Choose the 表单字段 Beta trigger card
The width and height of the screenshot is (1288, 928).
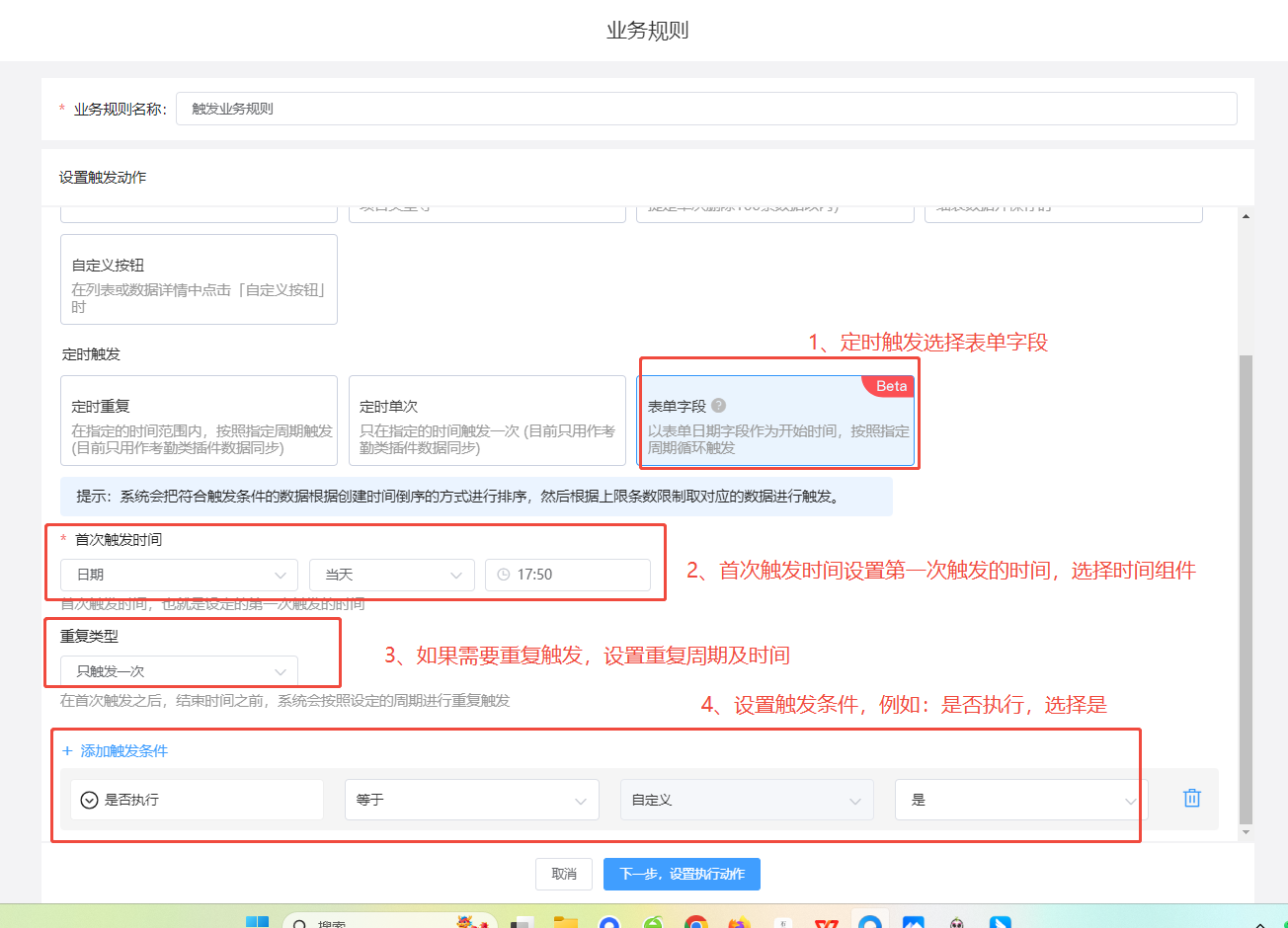(x=775, y=422)
